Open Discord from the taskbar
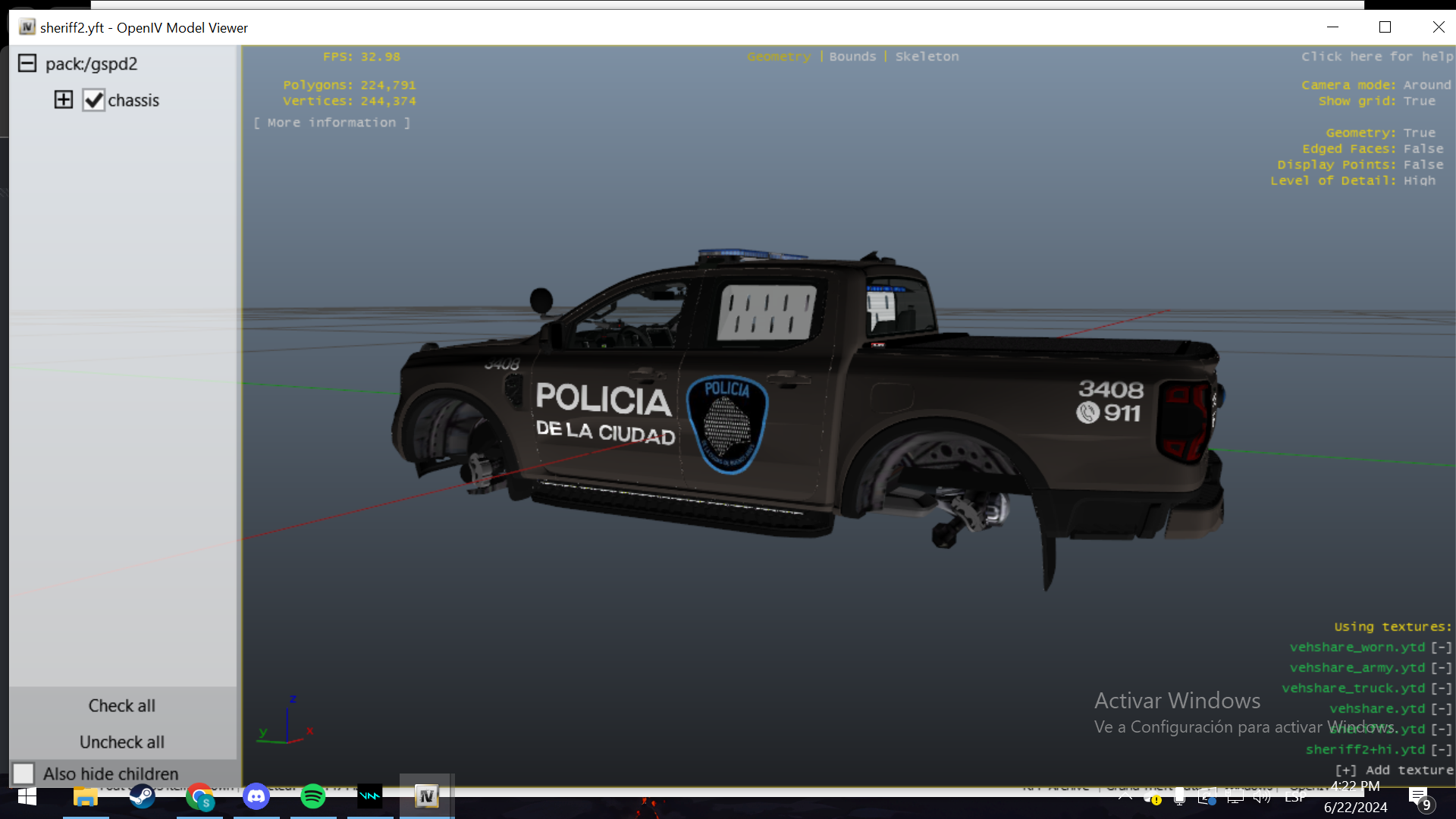Screen dimensions: 1456x819 [256, 796]
